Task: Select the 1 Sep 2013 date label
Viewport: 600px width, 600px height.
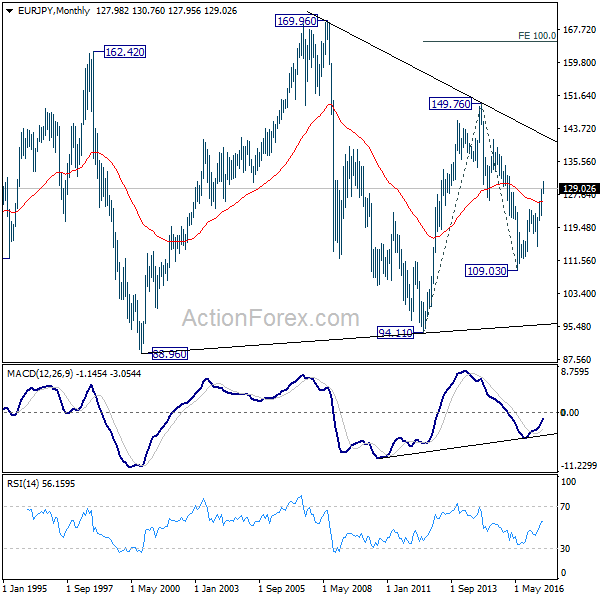Action: [473, 589]
